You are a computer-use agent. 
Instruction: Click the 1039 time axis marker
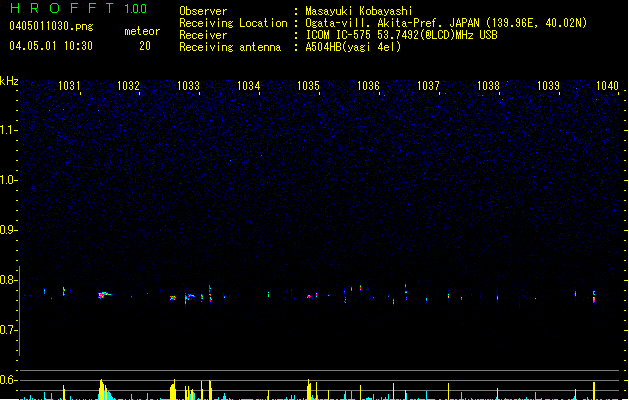[548, 85]
